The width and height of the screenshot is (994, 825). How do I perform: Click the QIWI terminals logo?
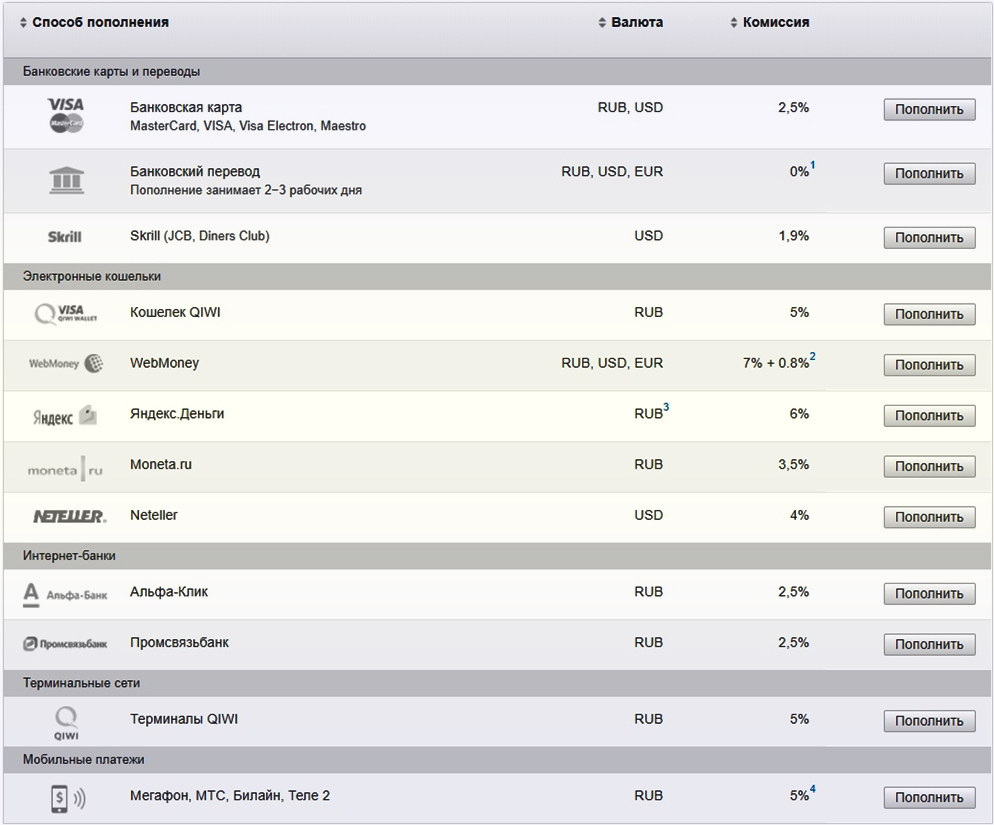pyautogui.click(x=66, y=722)
